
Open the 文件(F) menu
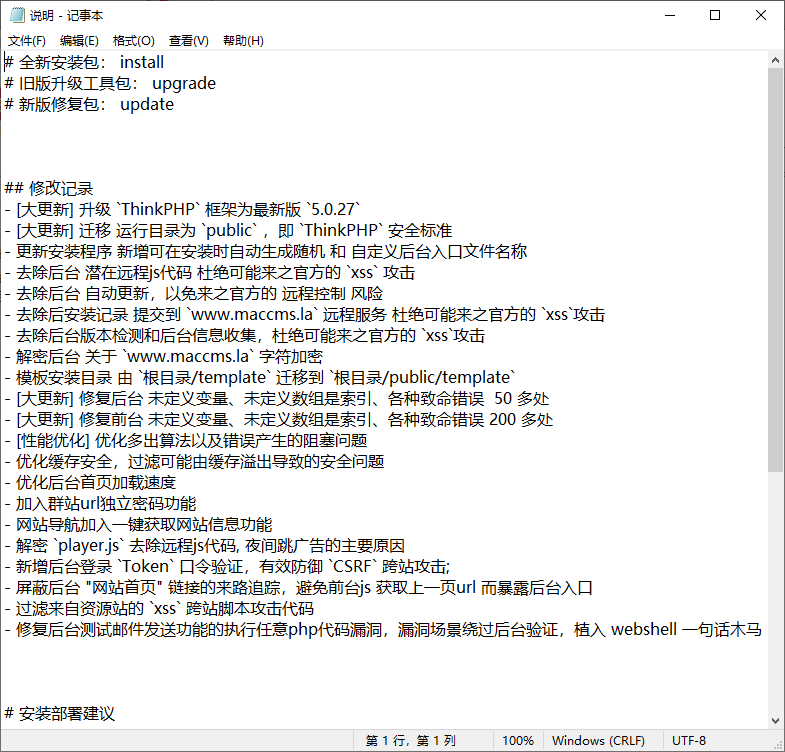27,41
